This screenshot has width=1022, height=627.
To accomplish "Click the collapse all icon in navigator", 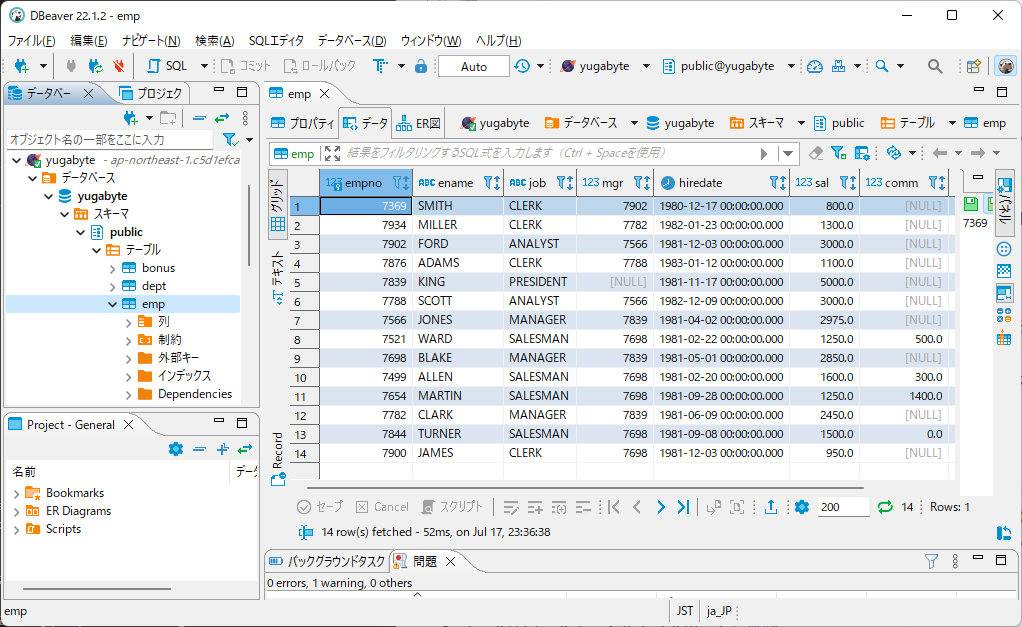I will point(199,118).
